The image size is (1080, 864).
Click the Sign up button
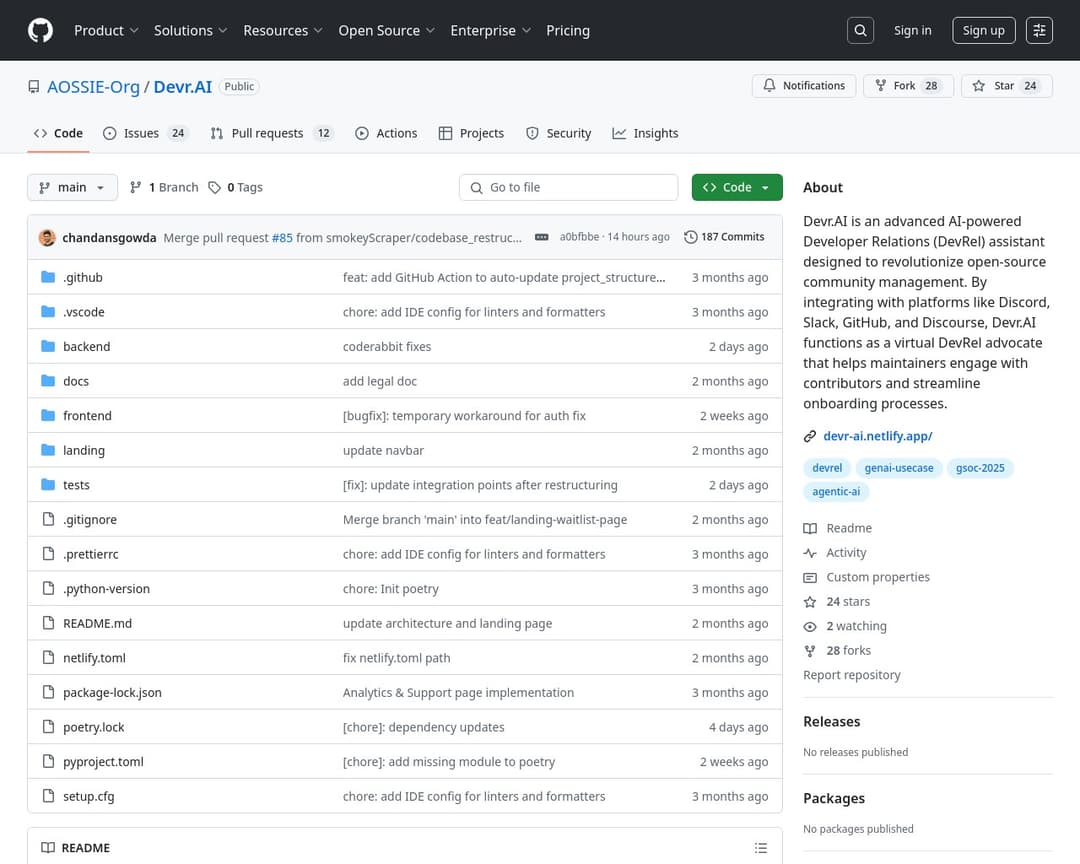pos(984,30)
